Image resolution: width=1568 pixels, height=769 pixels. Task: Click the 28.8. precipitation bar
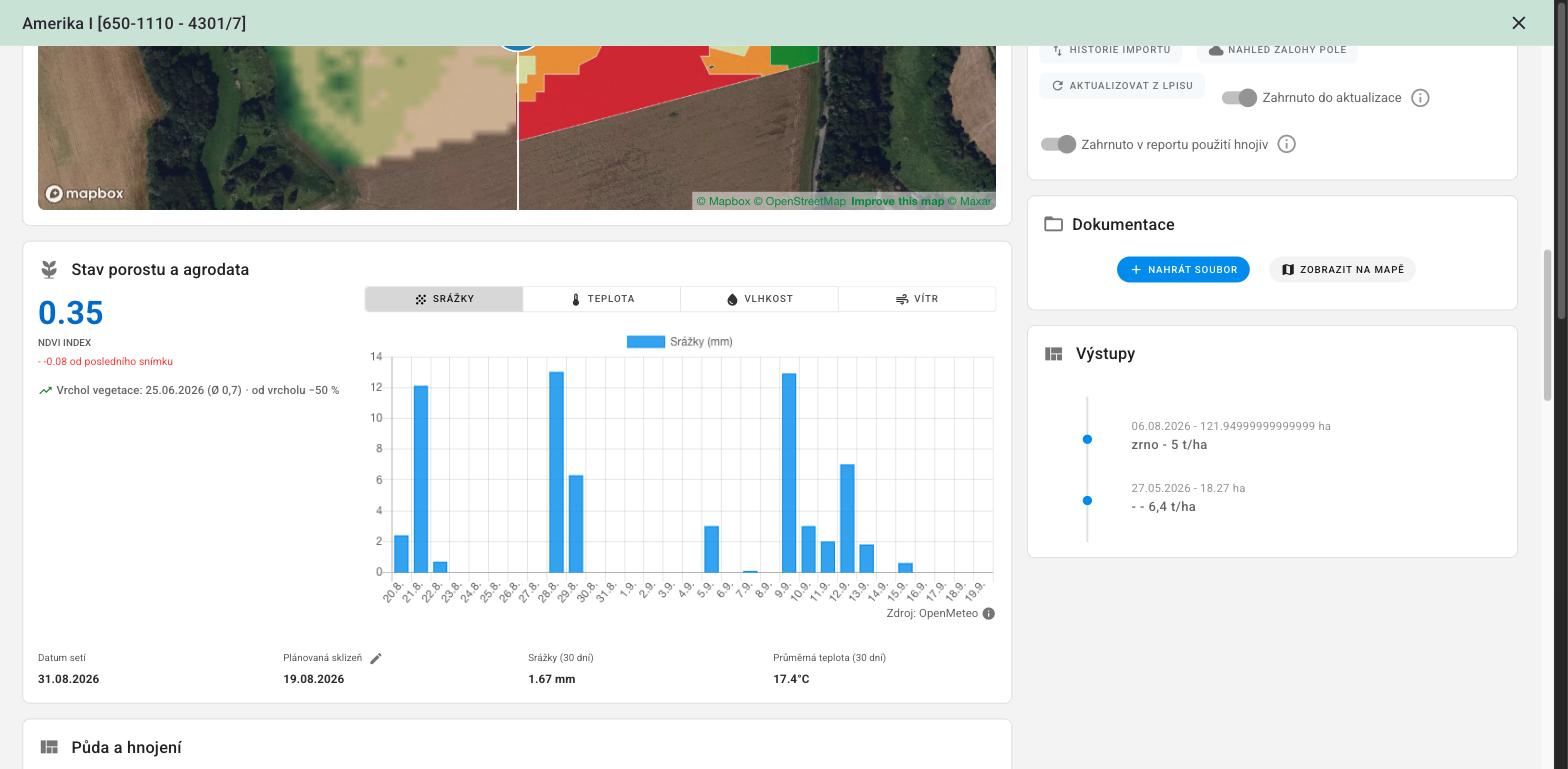tap(557, 472)
